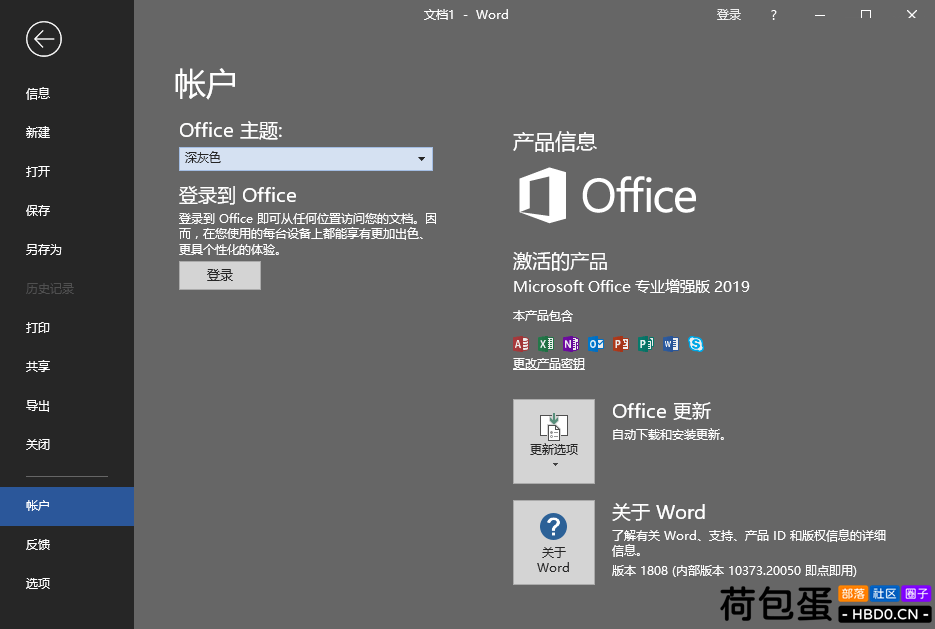Click the OneNote app icon
935x629 pixels.
pos(571,344)
